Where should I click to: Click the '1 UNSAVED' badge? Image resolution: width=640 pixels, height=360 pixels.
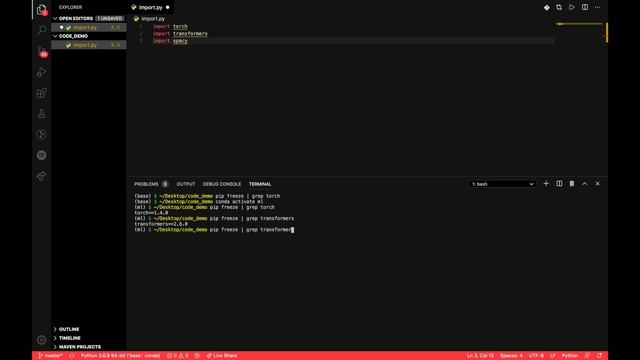point(110,18)
